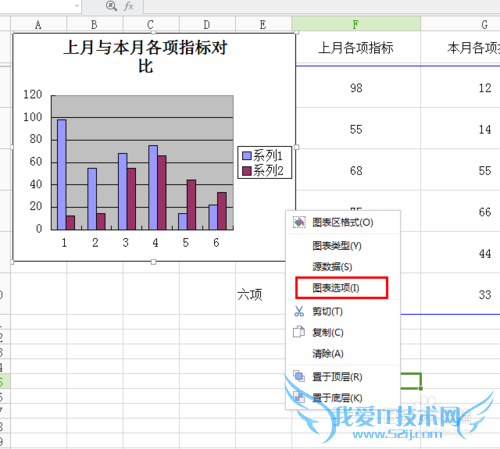
Task: Click the tall blue bar for category 1
Action: pos(62,175)
